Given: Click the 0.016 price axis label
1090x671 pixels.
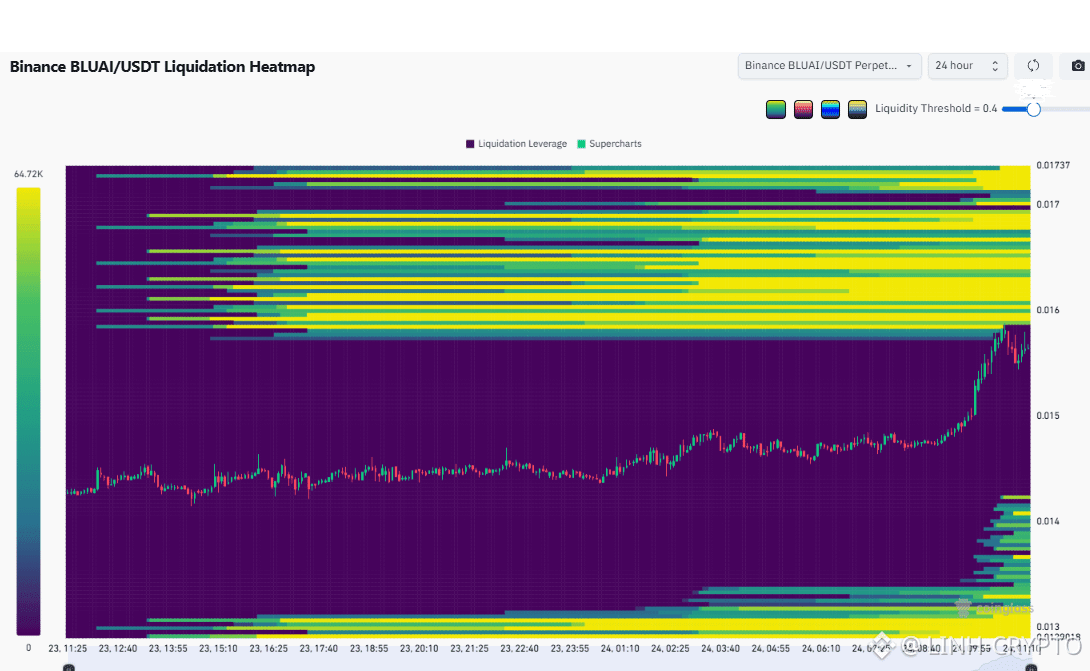Looking at the screenshot, I should (1048, 310).
